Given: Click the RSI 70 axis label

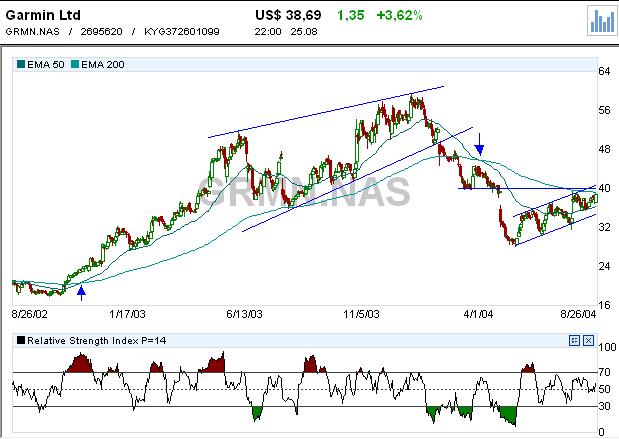Looking at the screenshot, I should click(604, 372).
